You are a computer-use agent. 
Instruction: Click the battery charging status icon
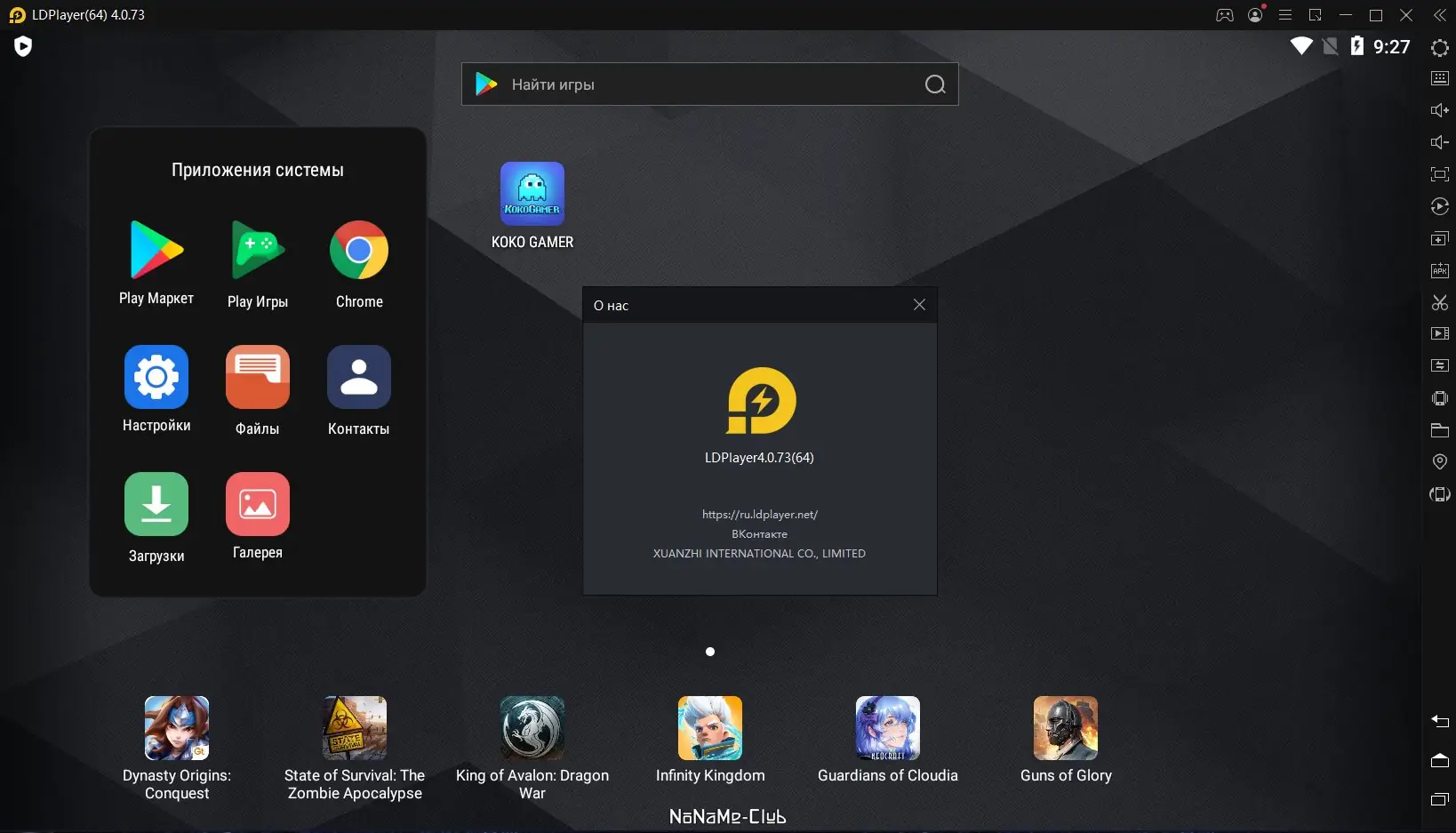(x=1357, y=46)
